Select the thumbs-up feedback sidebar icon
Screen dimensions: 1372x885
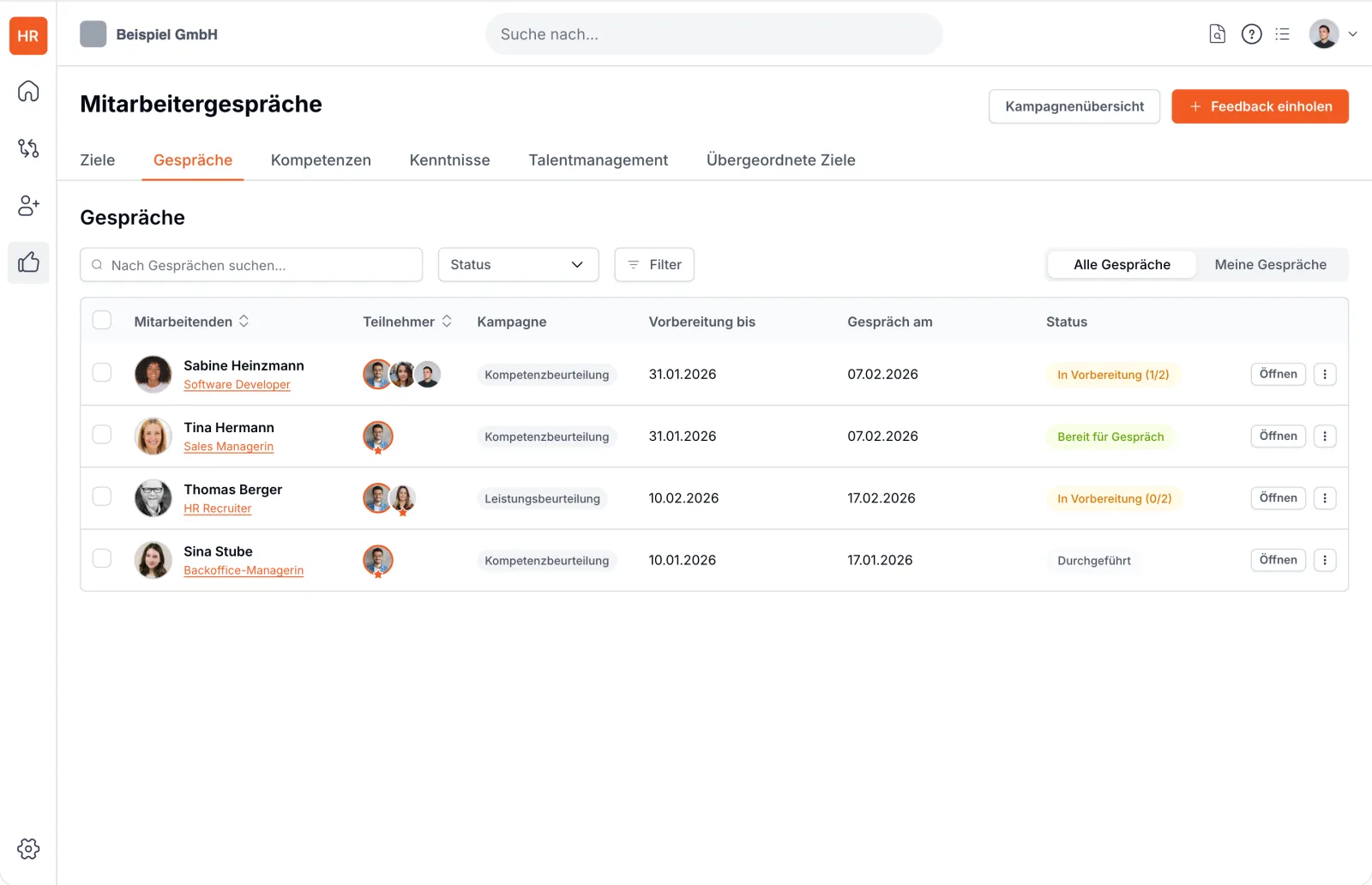(28, 262)
